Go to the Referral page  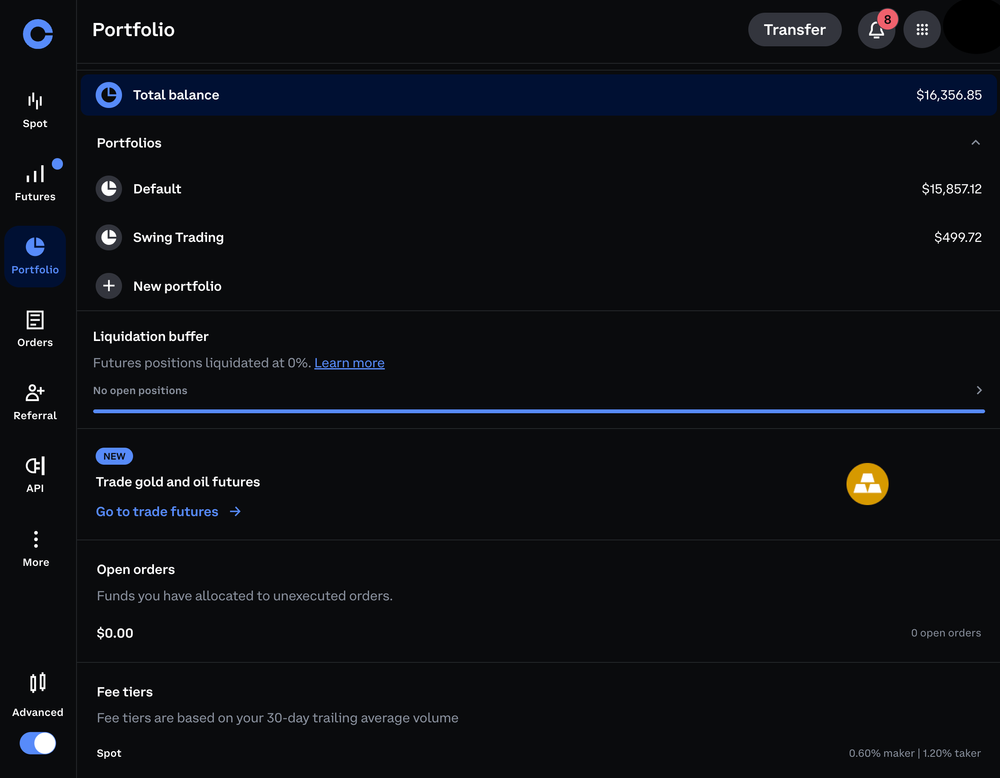pyautogui.click(x=34, y=393)
